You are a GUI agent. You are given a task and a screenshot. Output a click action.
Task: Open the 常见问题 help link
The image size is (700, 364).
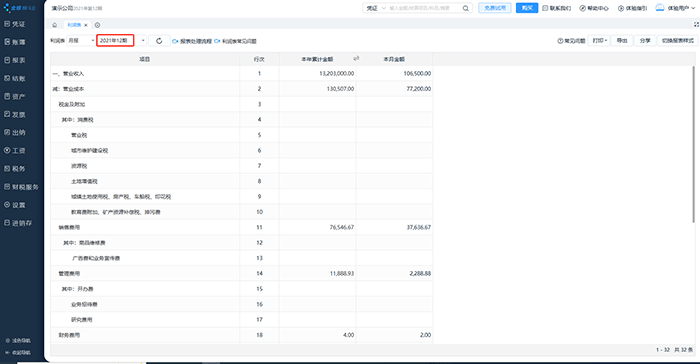(571, 41)
